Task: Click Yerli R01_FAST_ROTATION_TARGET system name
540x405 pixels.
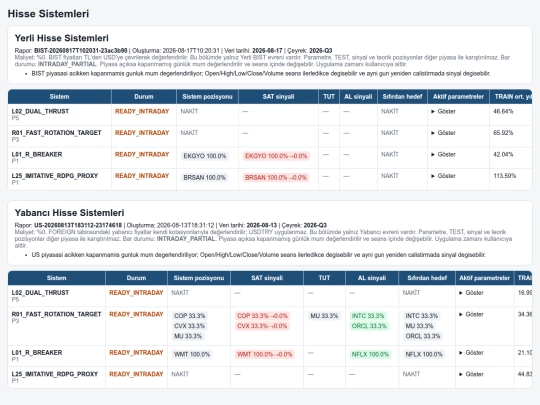Action: pyautogui.click(x=56, y=133)
